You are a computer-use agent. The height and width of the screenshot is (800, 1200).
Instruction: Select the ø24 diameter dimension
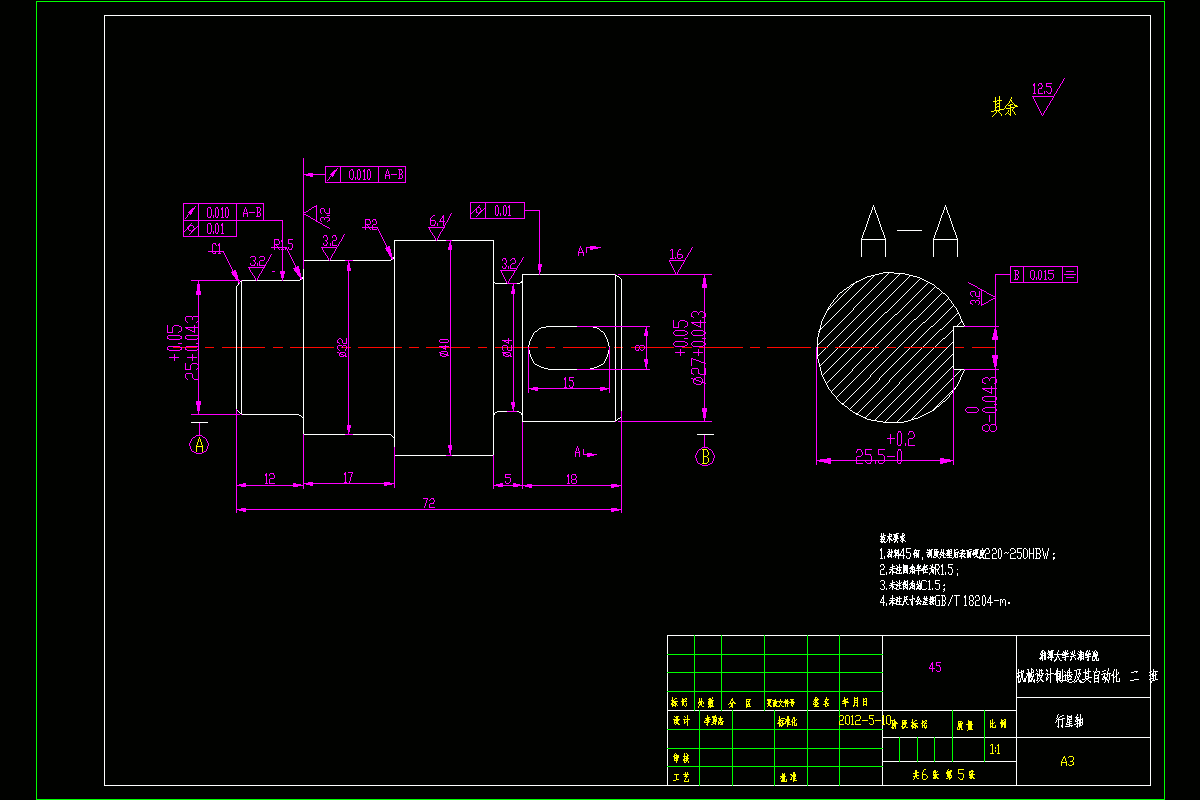point(507,347)
